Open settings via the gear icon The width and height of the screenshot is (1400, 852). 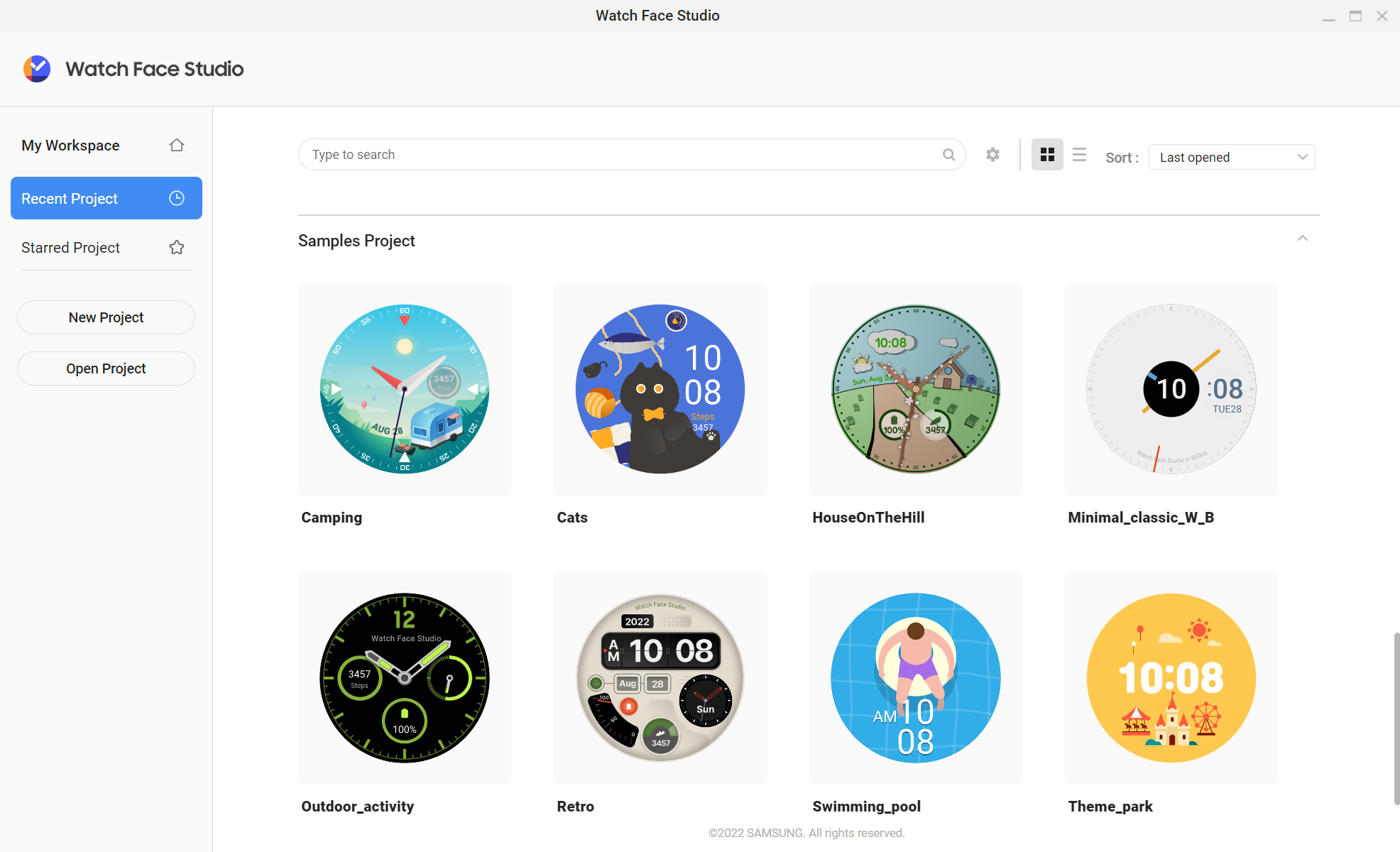992,155
